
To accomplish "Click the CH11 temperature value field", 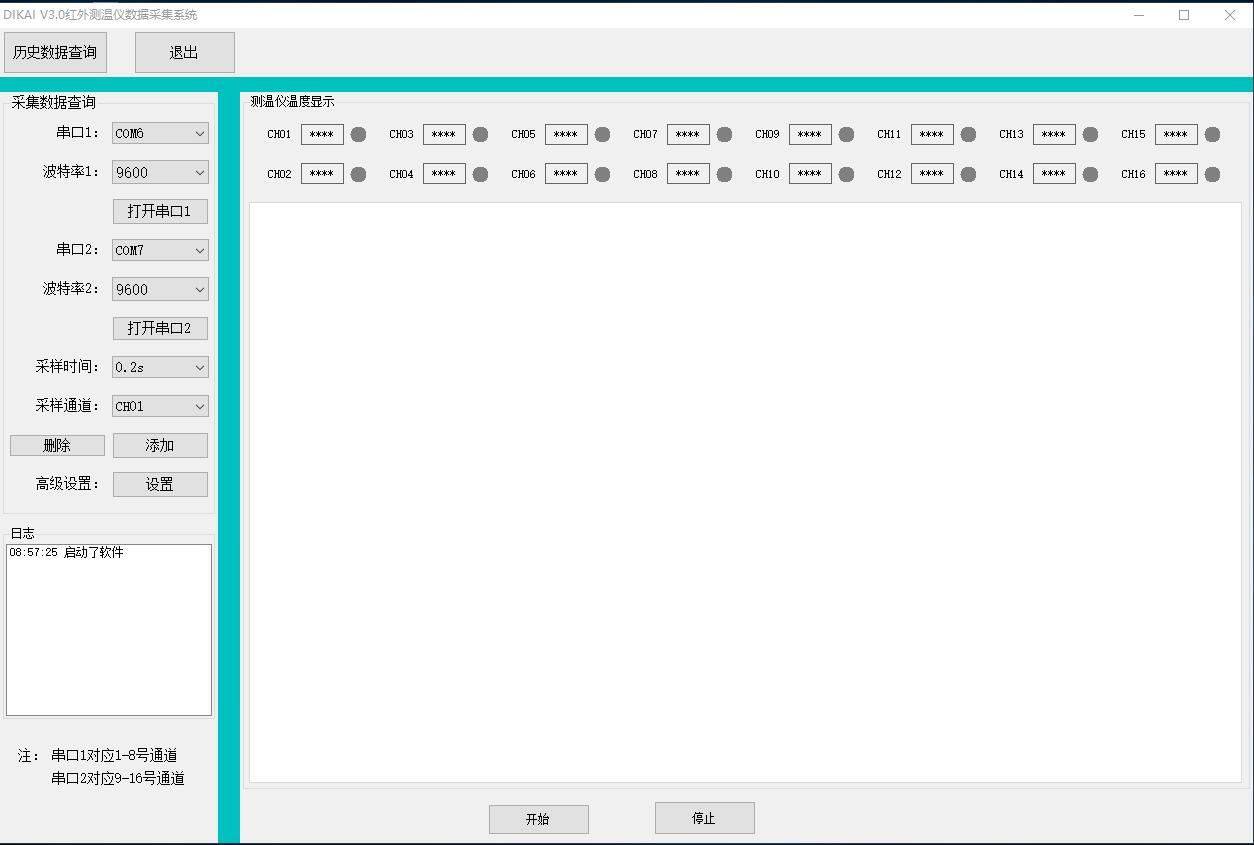I will (x=932, y=134).
